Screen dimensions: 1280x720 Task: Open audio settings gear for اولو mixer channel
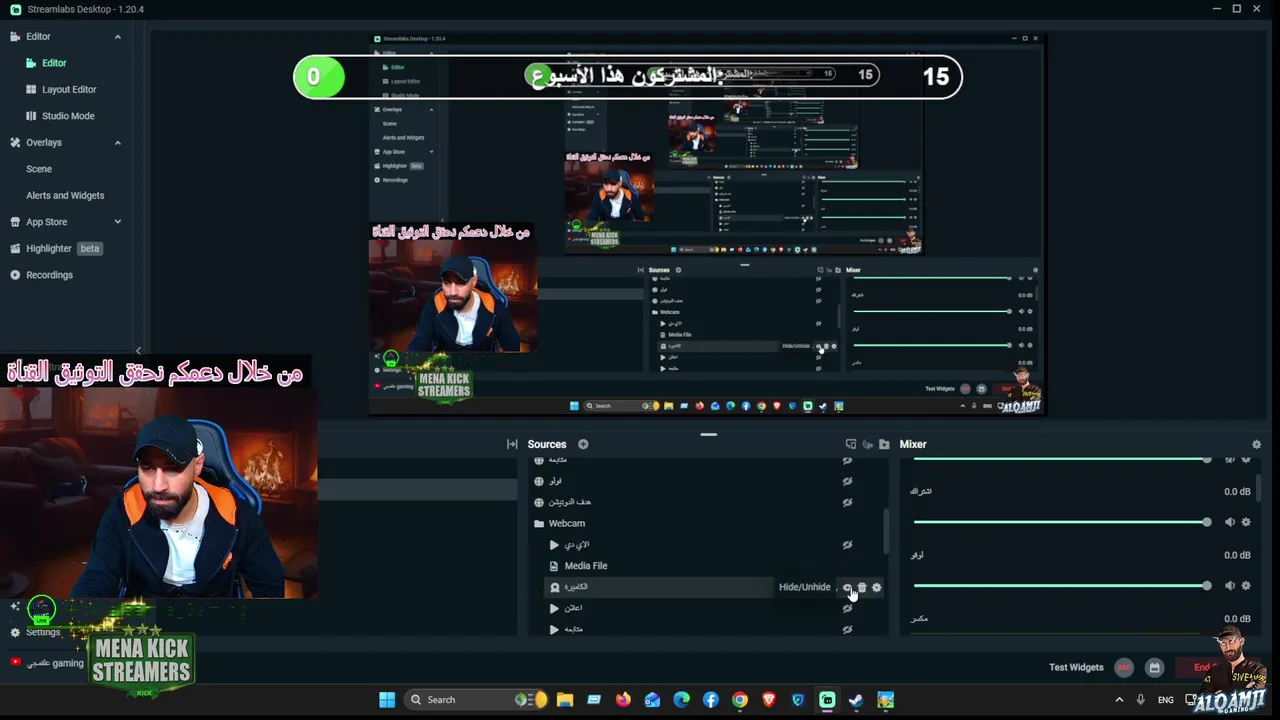pos(1246,586)
